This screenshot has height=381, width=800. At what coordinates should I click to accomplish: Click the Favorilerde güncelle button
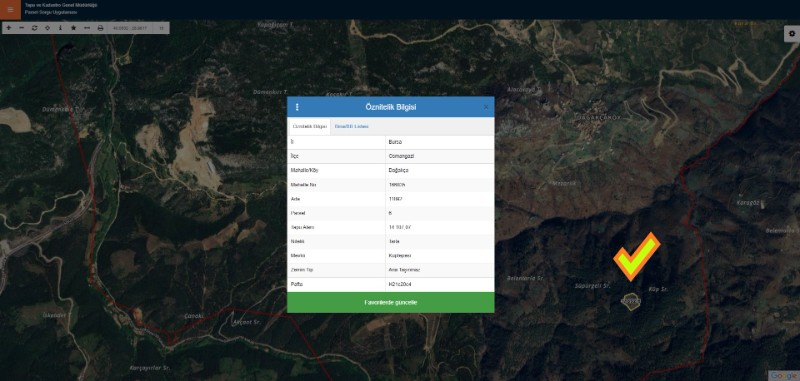[391, 302]
